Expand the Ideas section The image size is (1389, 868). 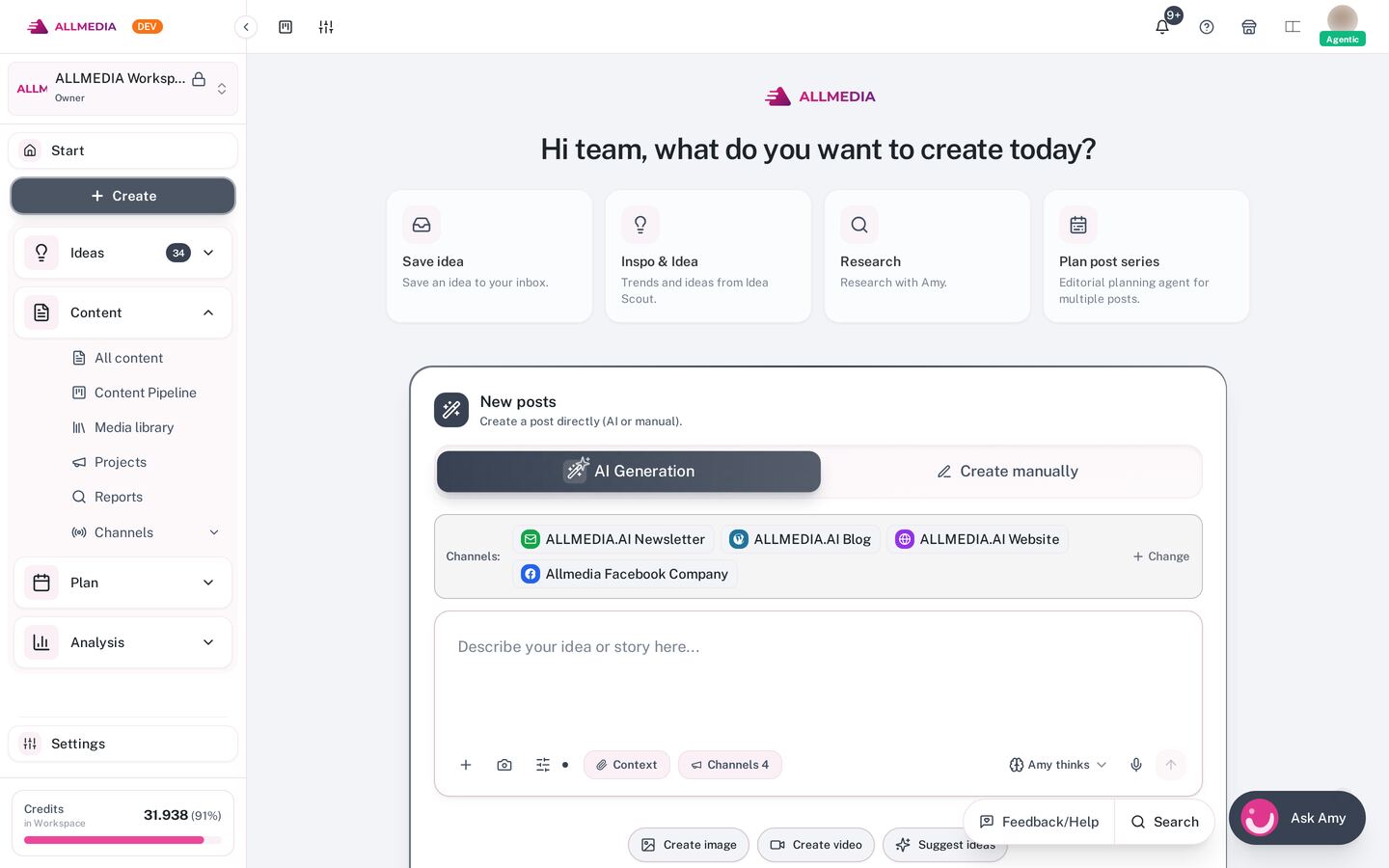click(123, 253)
